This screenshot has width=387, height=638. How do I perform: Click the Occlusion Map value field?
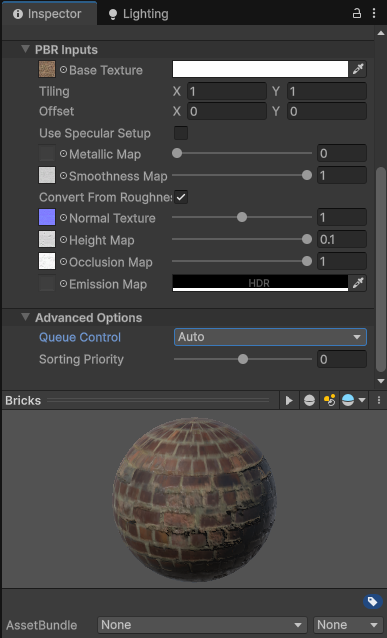pos(342,261)
